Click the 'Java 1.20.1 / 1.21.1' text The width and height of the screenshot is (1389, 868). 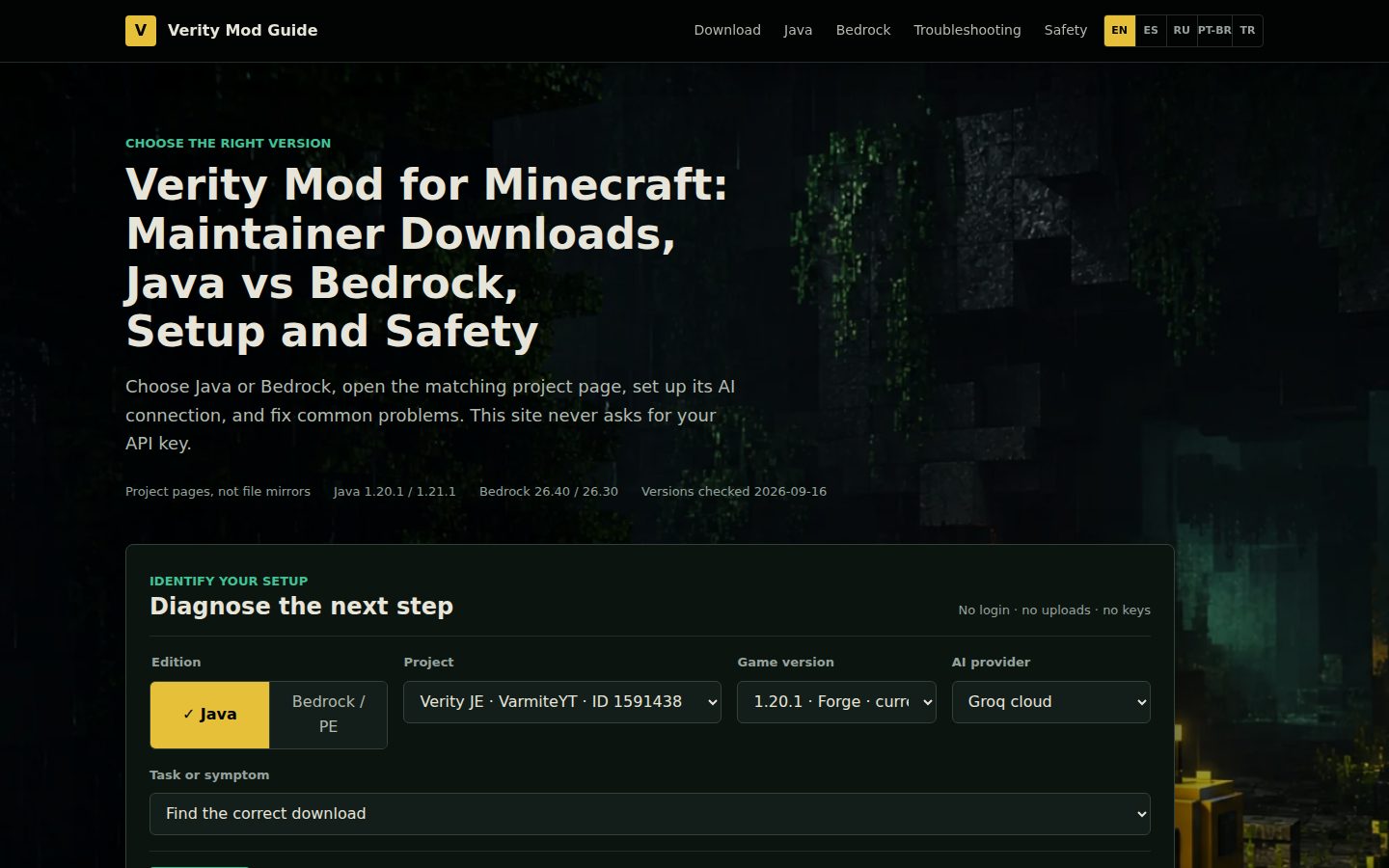tap(395, 492)
